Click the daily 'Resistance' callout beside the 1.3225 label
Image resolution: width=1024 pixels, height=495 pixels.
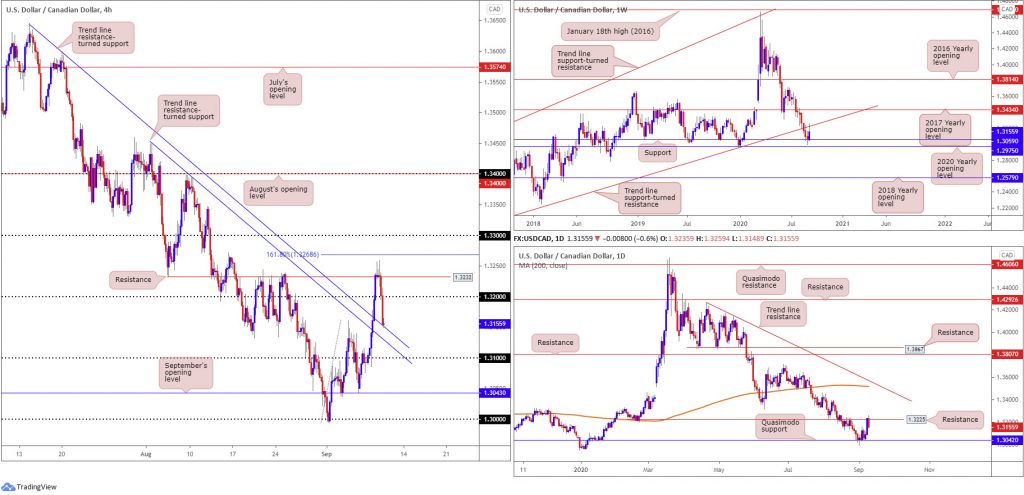pyautogui.click(x=959, y=419)
